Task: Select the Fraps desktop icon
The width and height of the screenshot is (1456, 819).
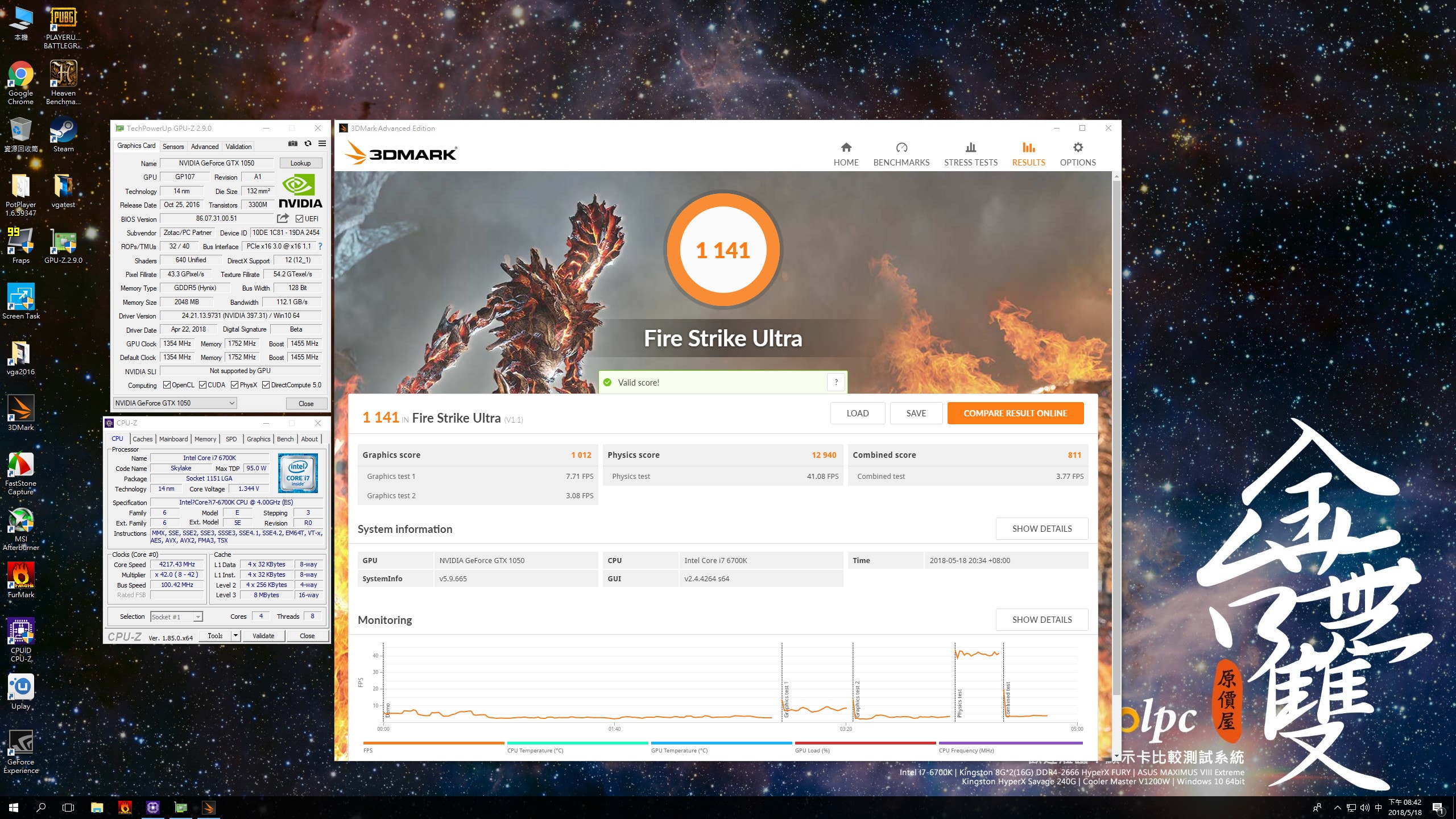Action: (x=20, y=246)
